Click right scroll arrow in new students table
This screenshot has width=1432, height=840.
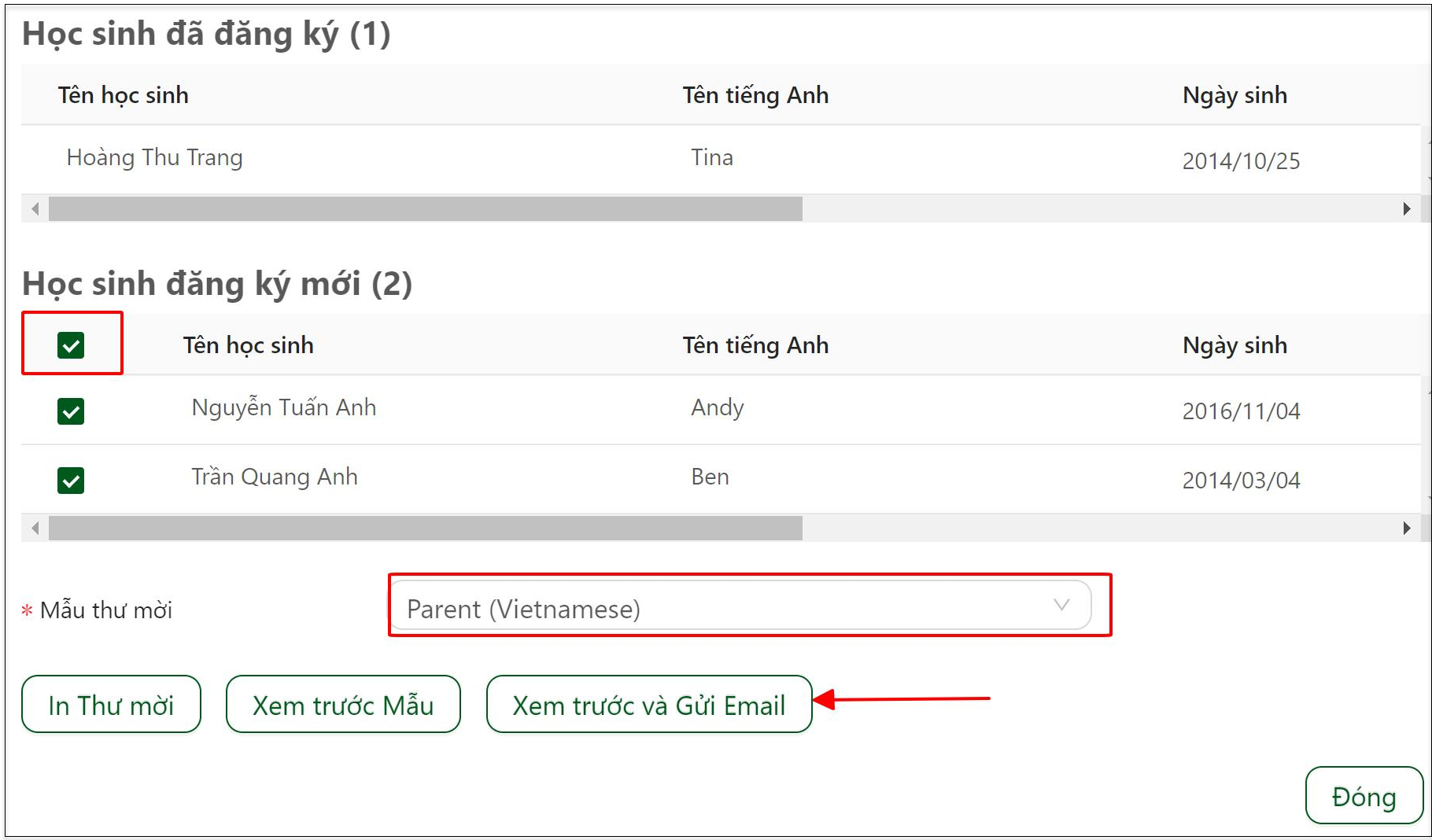point(1407,529)
